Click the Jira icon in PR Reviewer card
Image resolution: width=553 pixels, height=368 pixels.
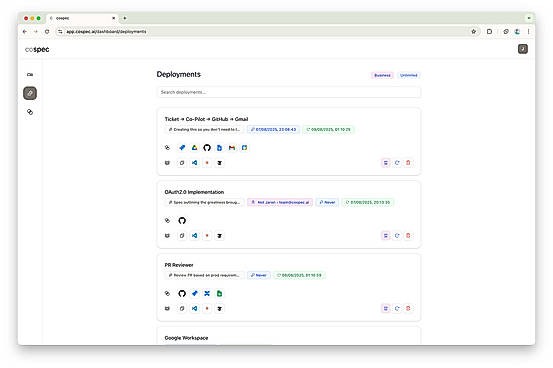(x=194, y=294)
